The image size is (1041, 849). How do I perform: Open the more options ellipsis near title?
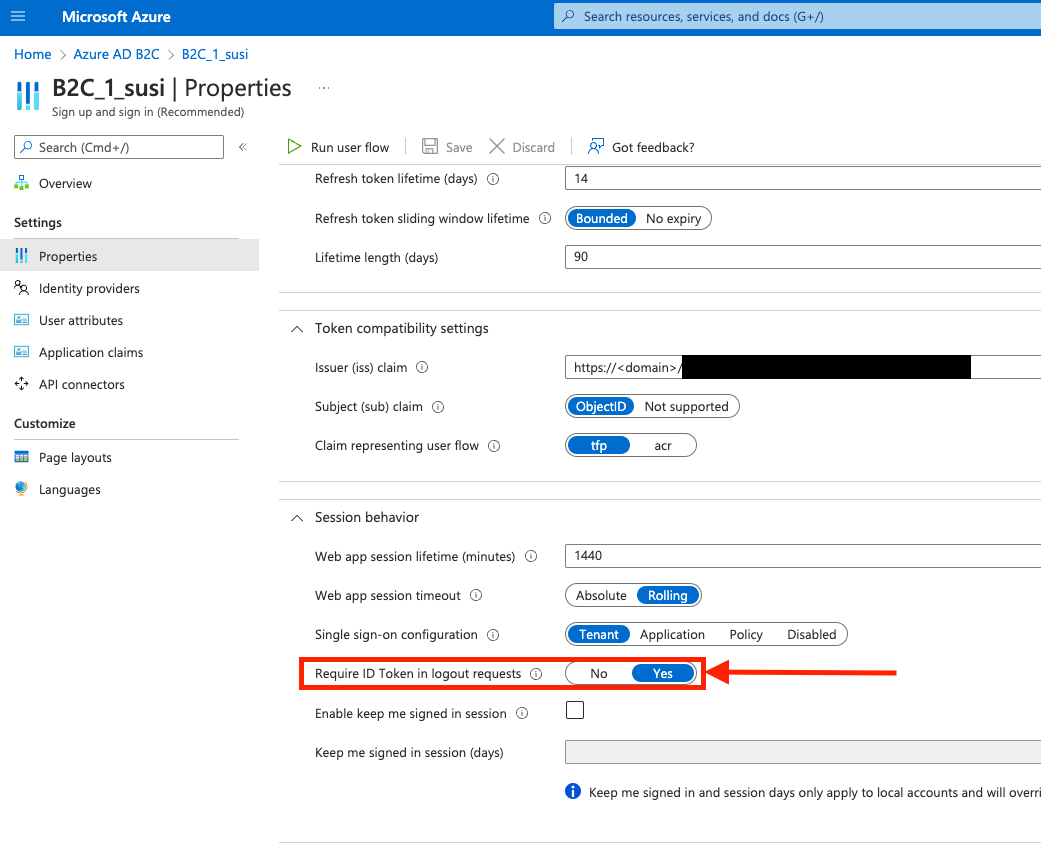point(324,88)
